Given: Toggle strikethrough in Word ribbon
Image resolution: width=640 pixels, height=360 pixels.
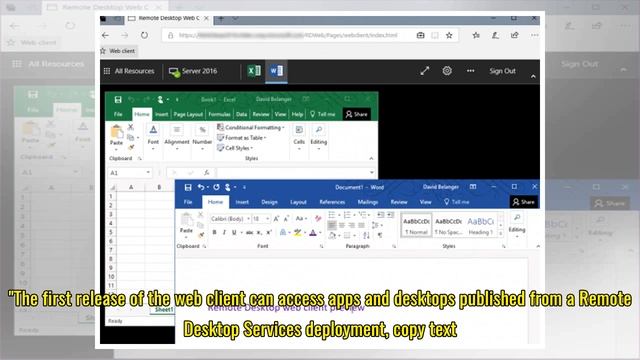Looking at the screenshot, I should coord(249,233).
